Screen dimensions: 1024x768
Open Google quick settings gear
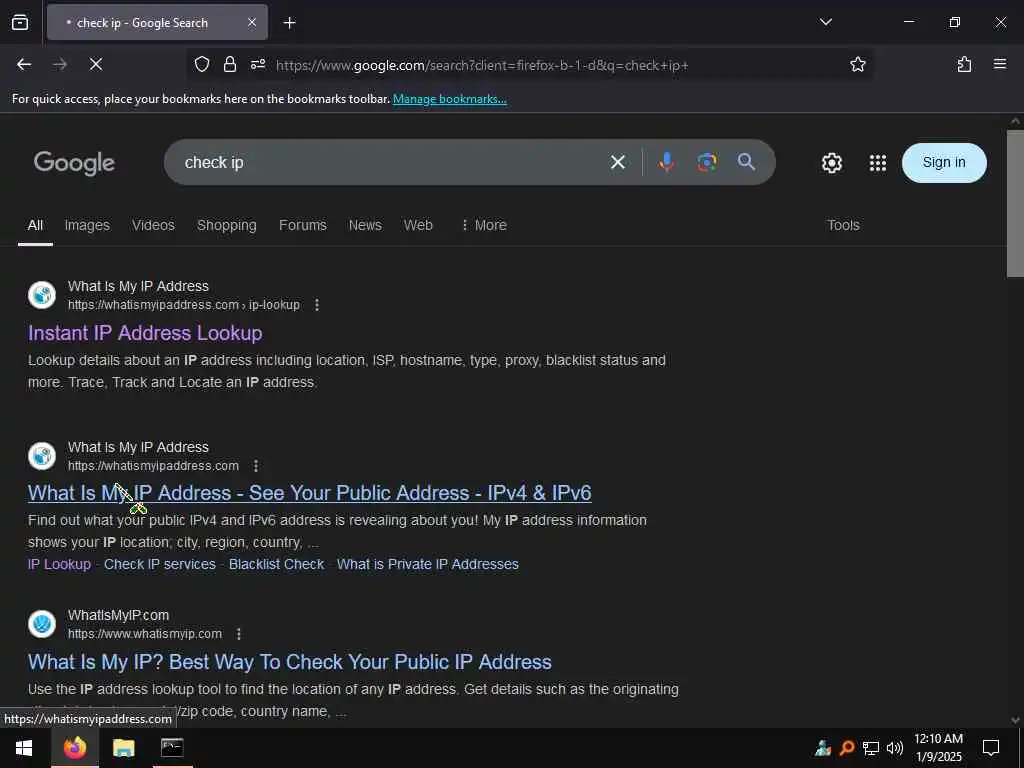pos(831,163)
